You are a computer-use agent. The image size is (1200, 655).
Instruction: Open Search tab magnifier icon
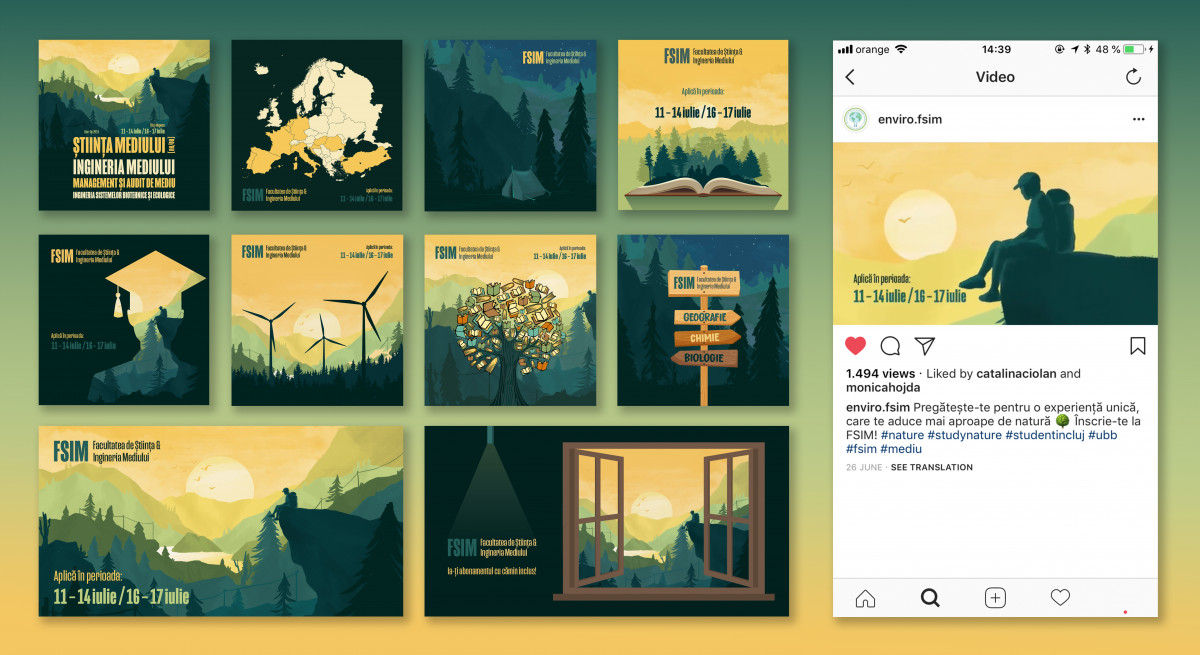[x=930, y=598]
